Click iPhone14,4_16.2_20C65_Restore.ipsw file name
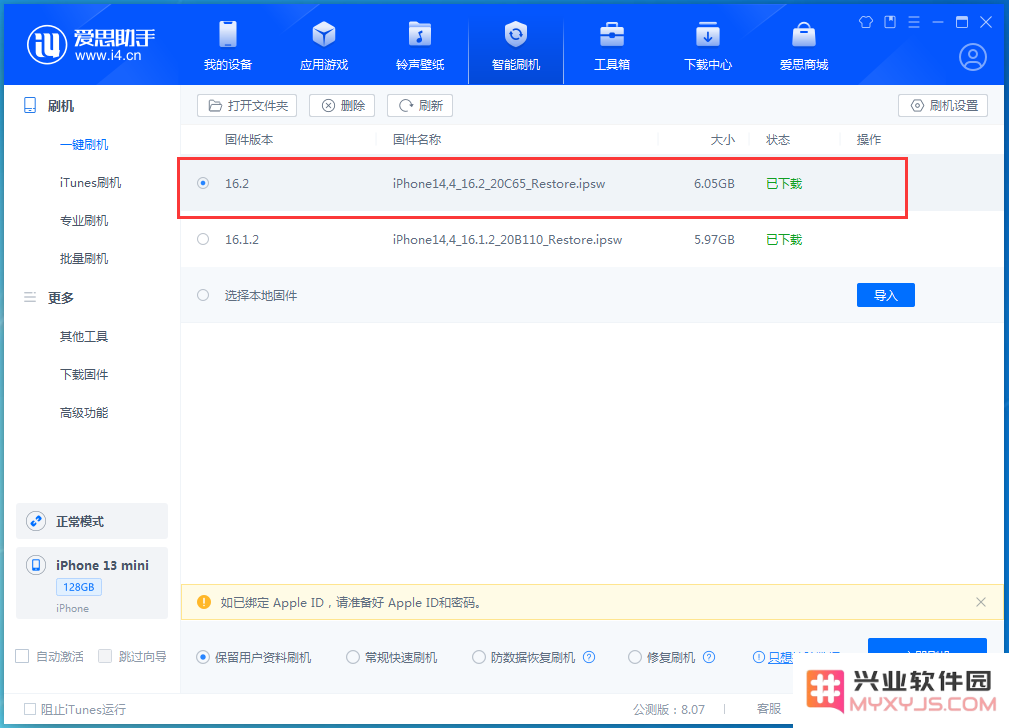Screen dimensions: 1009x728 click(x=499, y=183)
